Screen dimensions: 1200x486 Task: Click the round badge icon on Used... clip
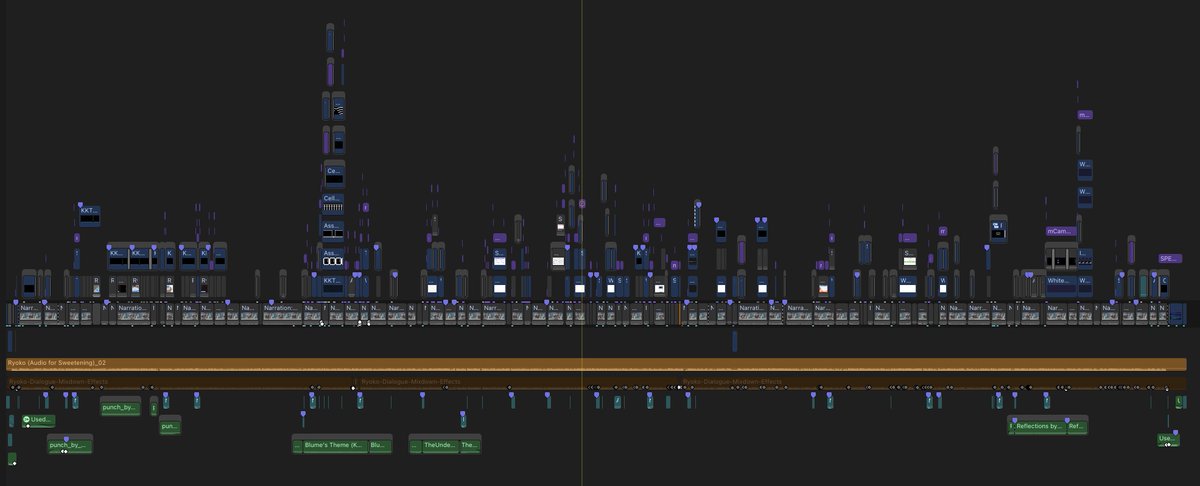pyautogui.click(x=27, y=420)
